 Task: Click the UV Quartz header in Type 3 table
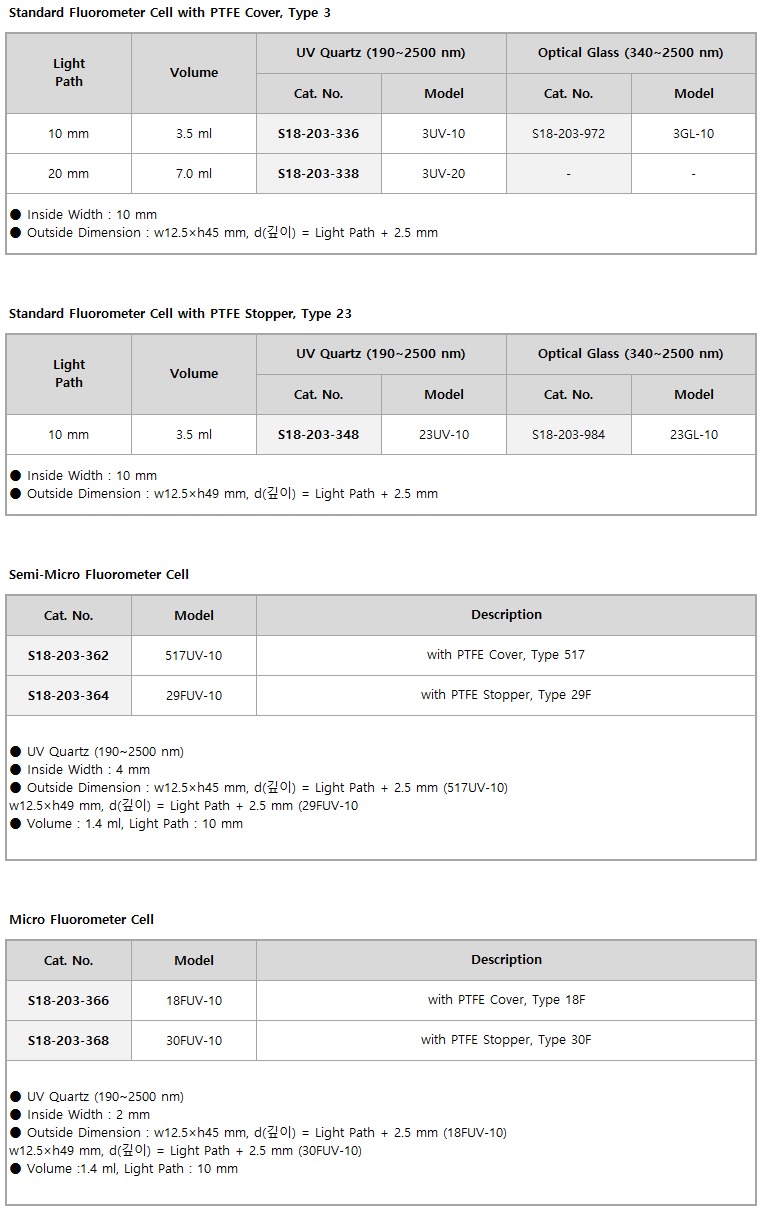pos(381,53)
